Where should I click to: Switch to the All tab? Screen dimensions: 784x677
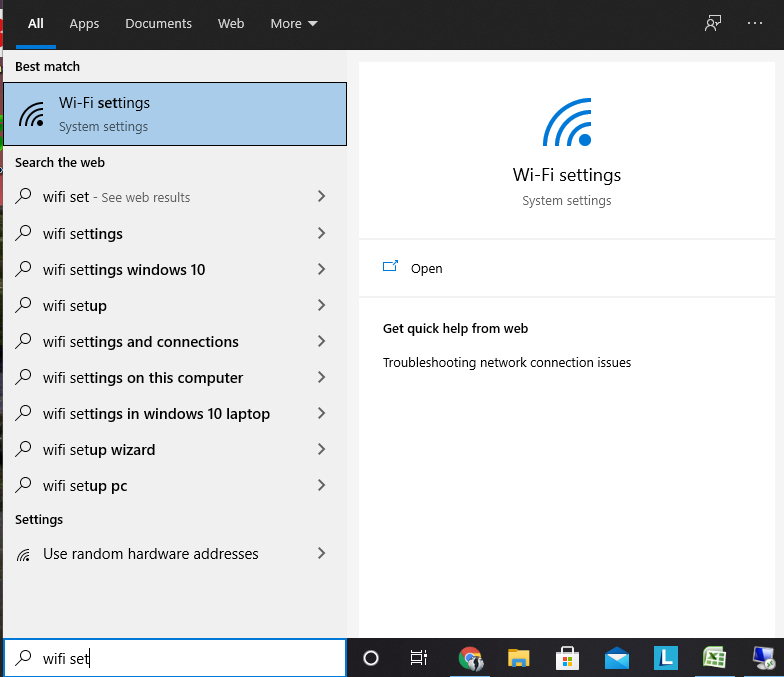pos(36,24)
